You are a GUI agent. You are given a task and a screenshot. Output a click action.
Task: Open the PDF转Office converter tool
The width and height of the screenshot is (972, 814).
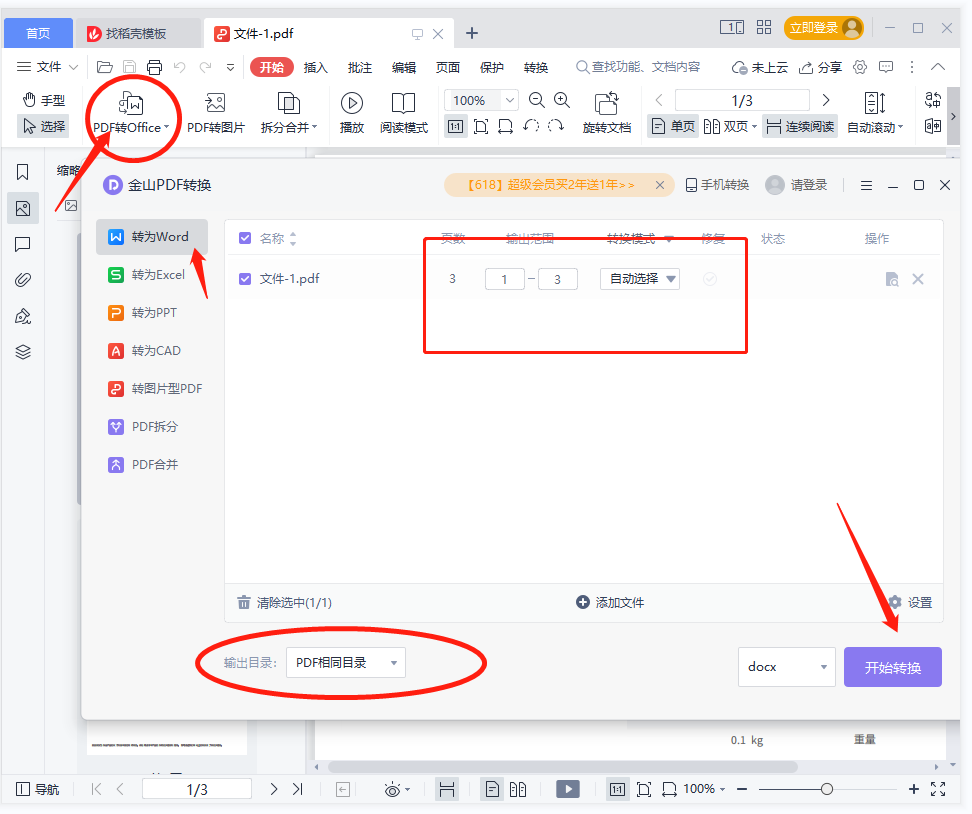pos(131,113)
